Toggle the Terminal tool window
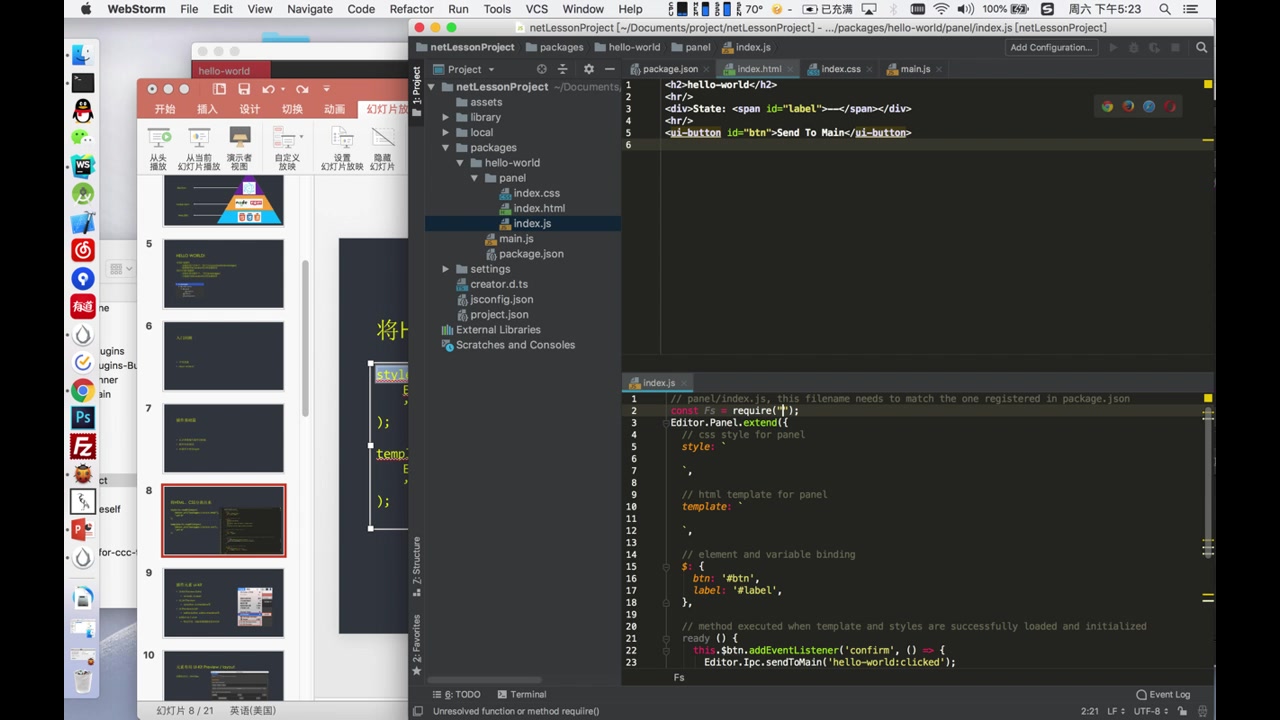1280x720 pixels. click(522, 694)
